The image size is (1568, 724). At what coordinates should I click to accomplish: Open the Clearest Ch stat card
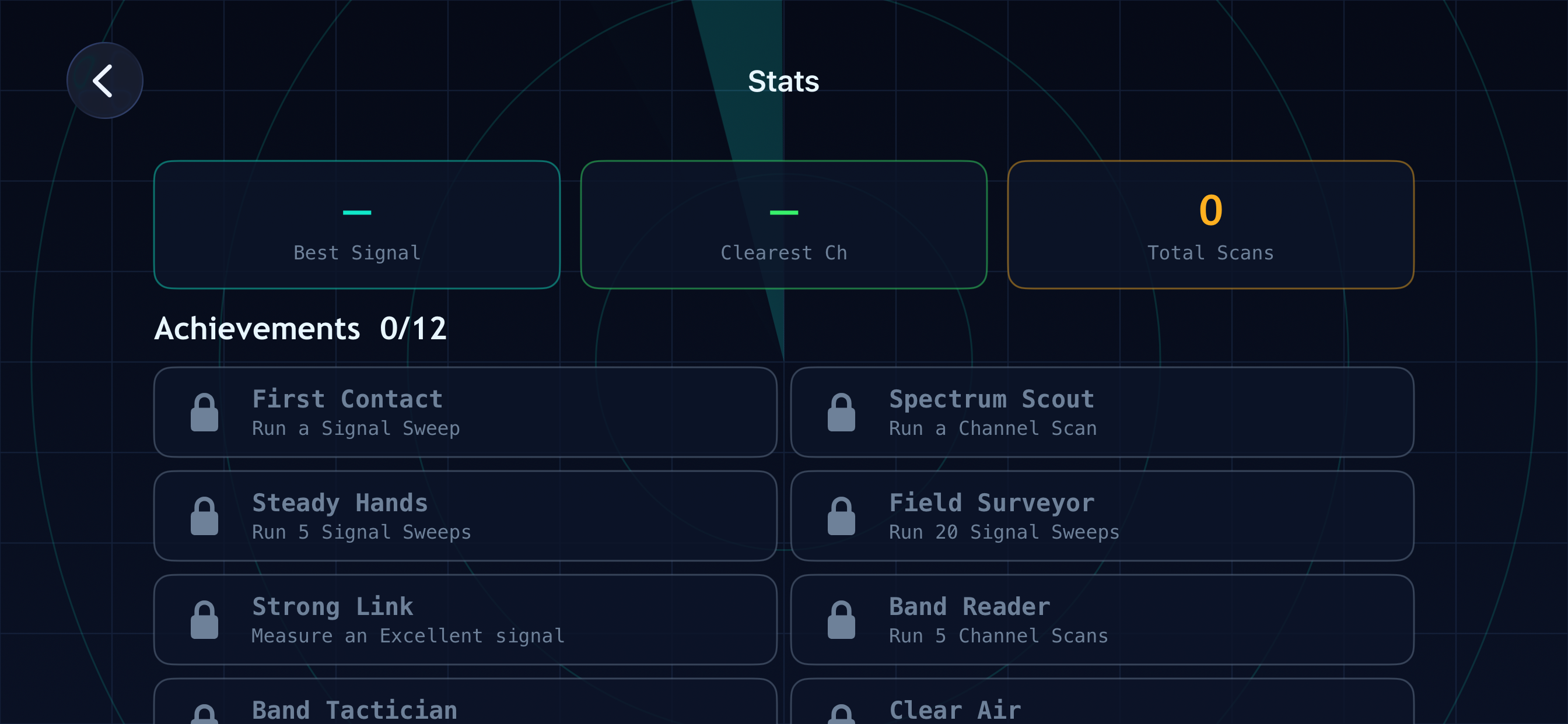[783, 224]
